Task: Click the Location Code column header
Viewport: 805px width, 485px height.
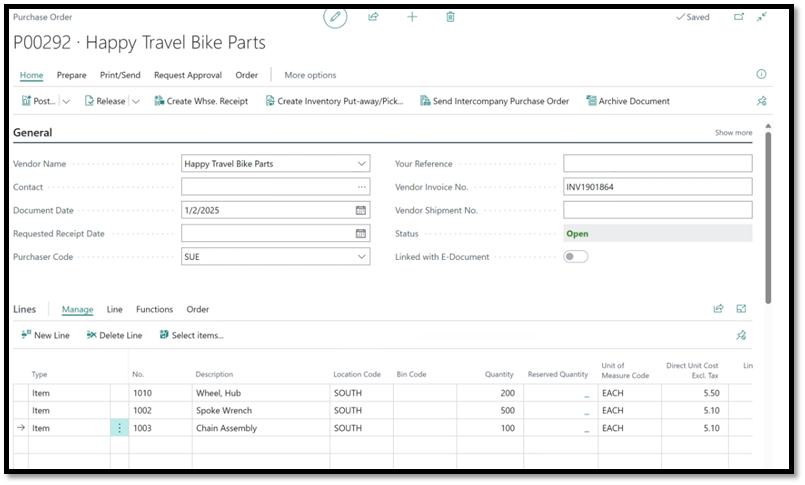Action: [357, 374]
